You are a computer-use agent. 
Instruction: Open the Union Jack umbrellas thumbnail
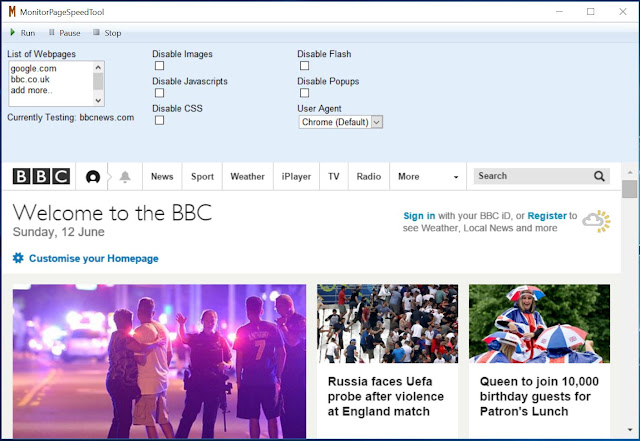click(x=539, y=324)
